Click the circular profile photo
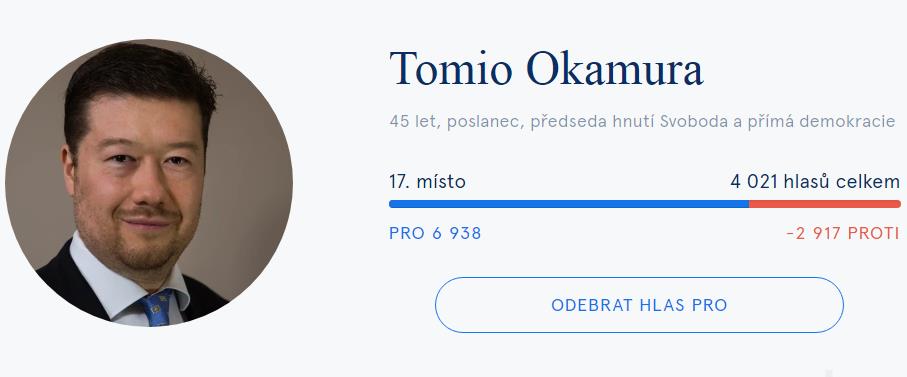 point(149,183)
